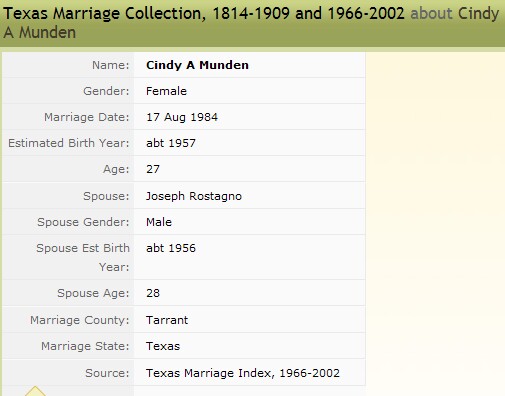Click the spouse name Joseph Rostagno
Image resolution: width=505 pixels, height=396 pixels.
194,196
